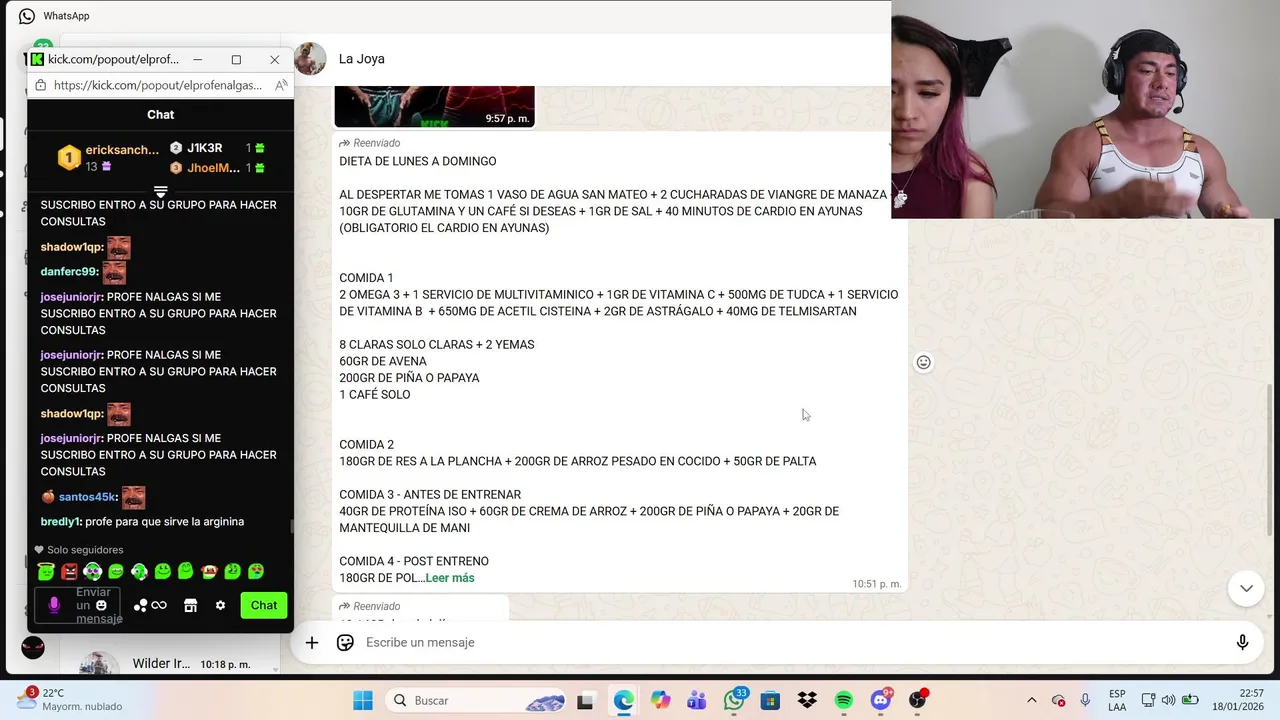This screenshot has width=1280, height=720.
Task: Jump to latest messages chevron button
Action: click(x=1246, y=588)
